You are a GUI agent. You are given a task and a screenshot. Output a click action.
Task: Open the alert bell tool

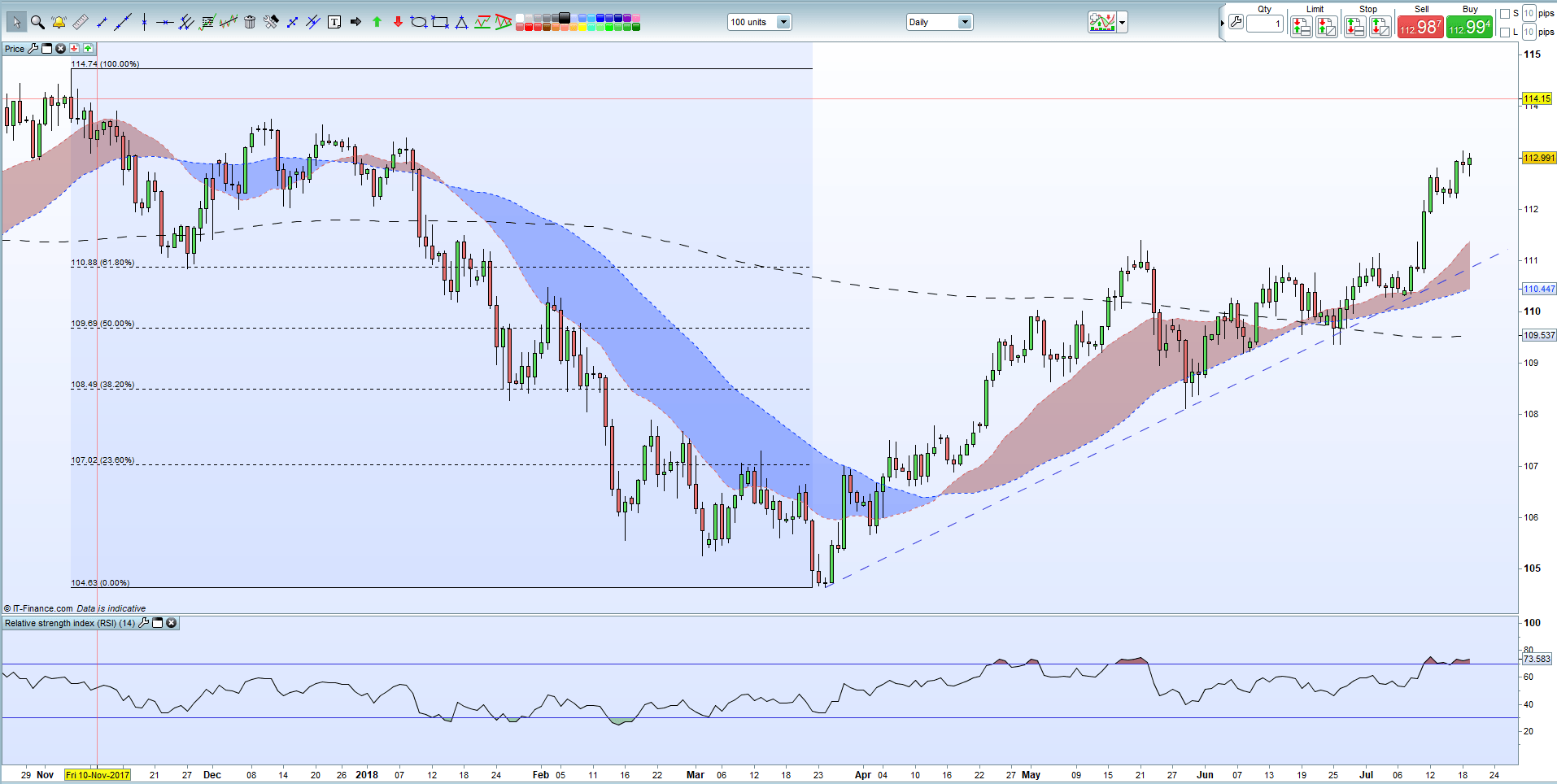pyautogui.click(x=59, y=22)
